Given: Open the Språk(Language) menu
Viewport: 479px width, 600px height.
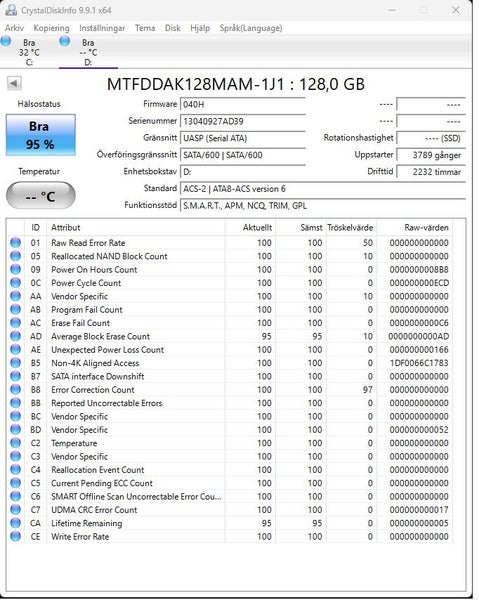Looking at the screenshot, I should [x=251, y=28].
